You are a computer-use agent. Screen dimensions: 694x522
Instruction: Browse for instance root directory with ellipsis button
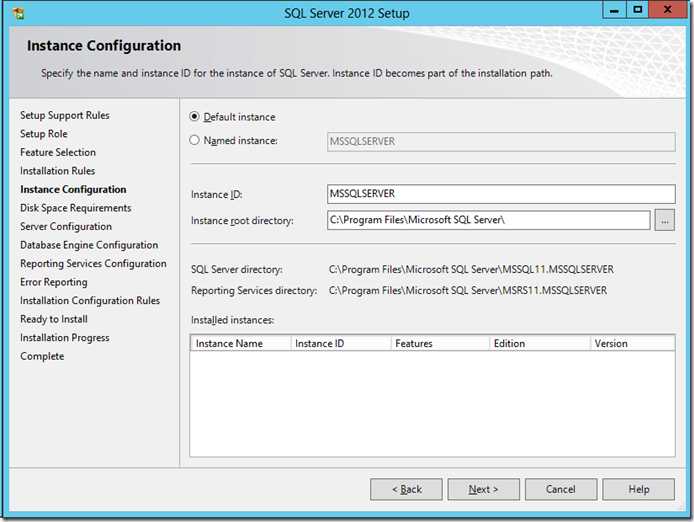point(665,220)
